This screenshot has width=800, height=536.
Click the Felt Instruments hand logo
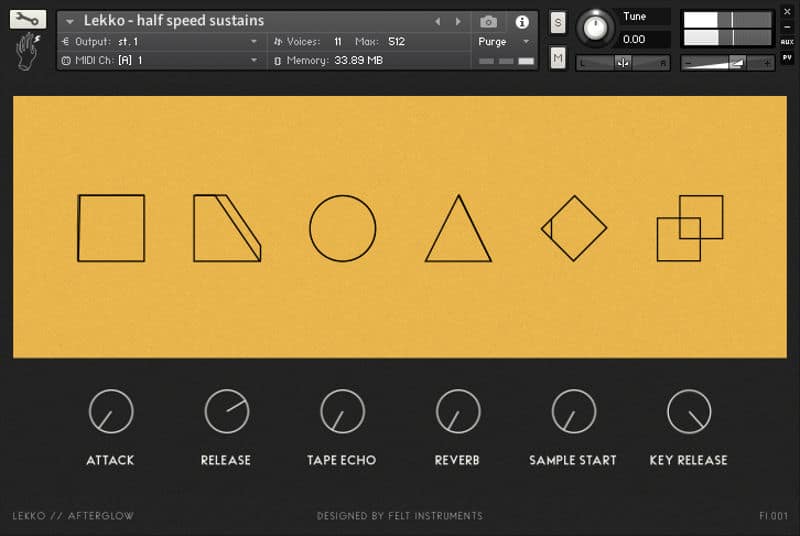[28, 51]
